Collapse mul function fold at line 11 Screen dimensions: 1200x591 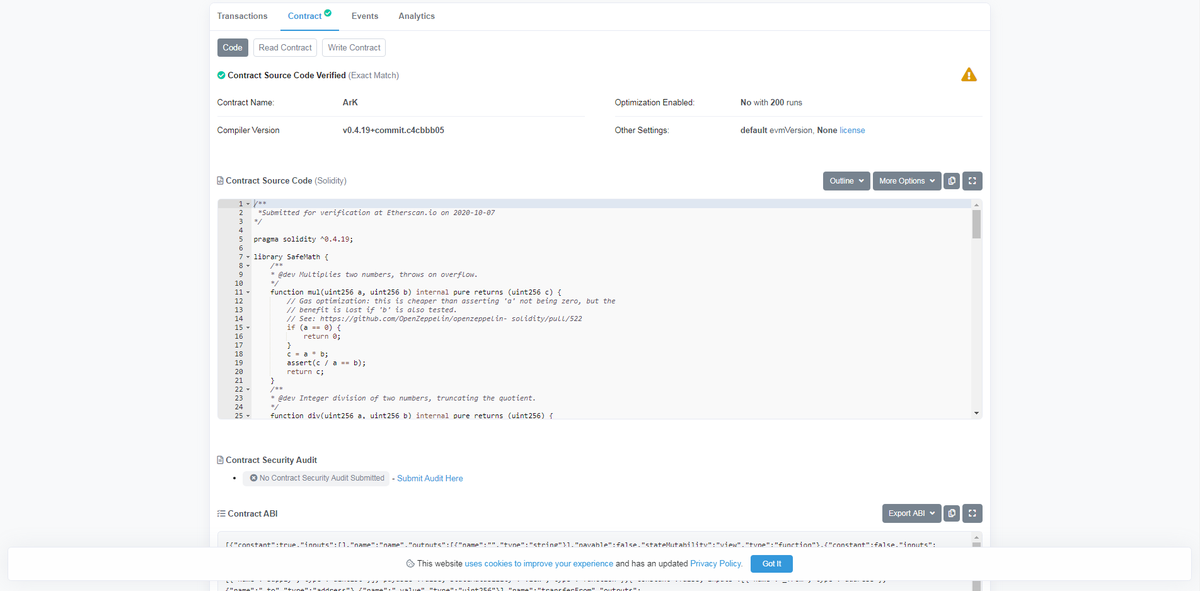(248, 292)
